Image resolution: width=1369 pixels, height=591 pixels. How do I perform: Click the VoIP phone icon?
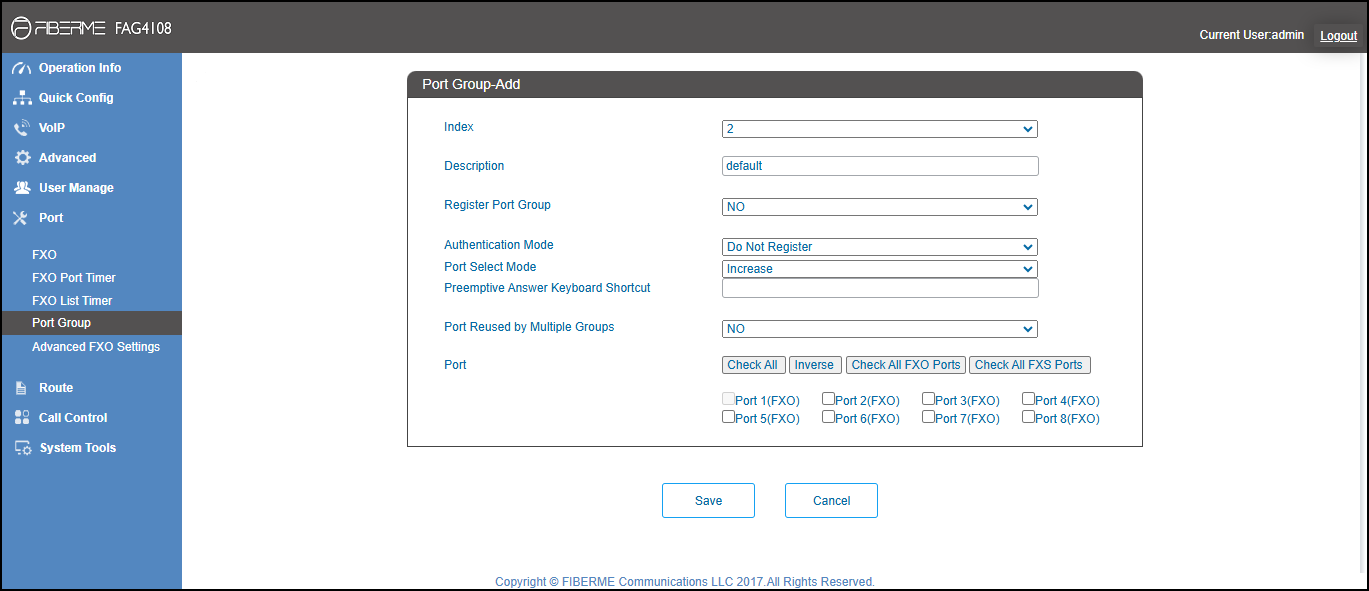coord(22,128)
